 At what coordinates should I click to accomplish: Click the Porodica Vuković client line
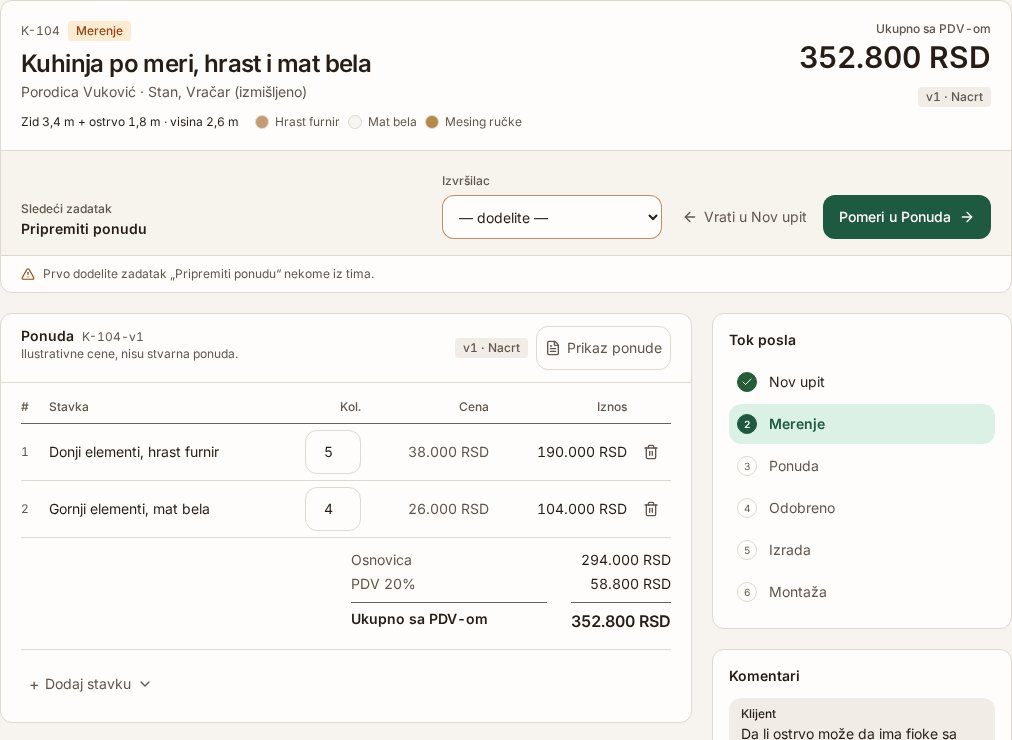164,92
